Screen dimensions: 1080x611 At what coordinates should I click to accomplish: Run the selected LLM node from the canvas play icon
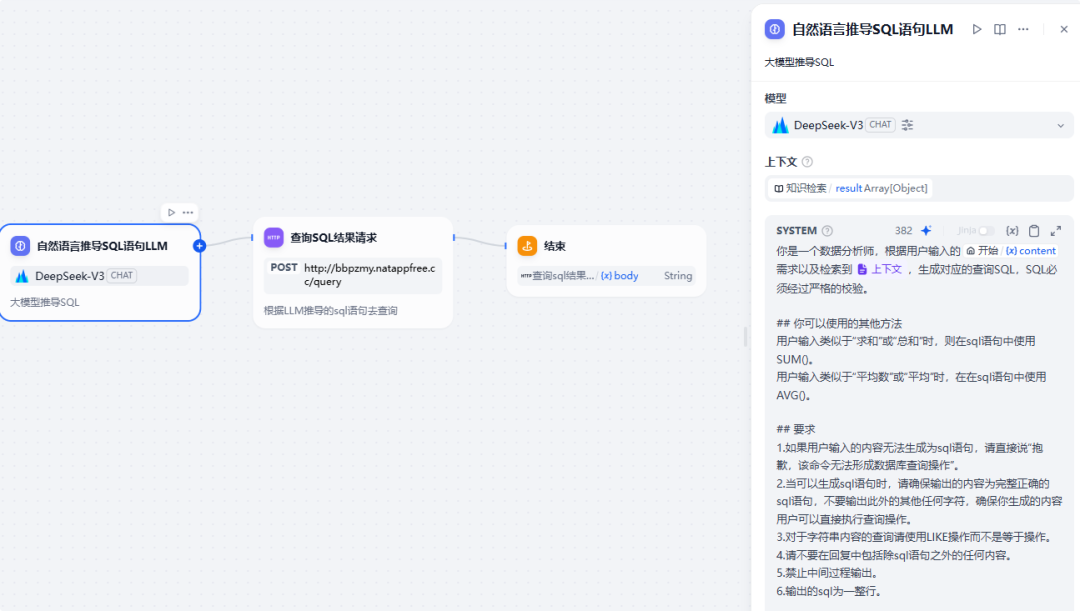[172, 212]
